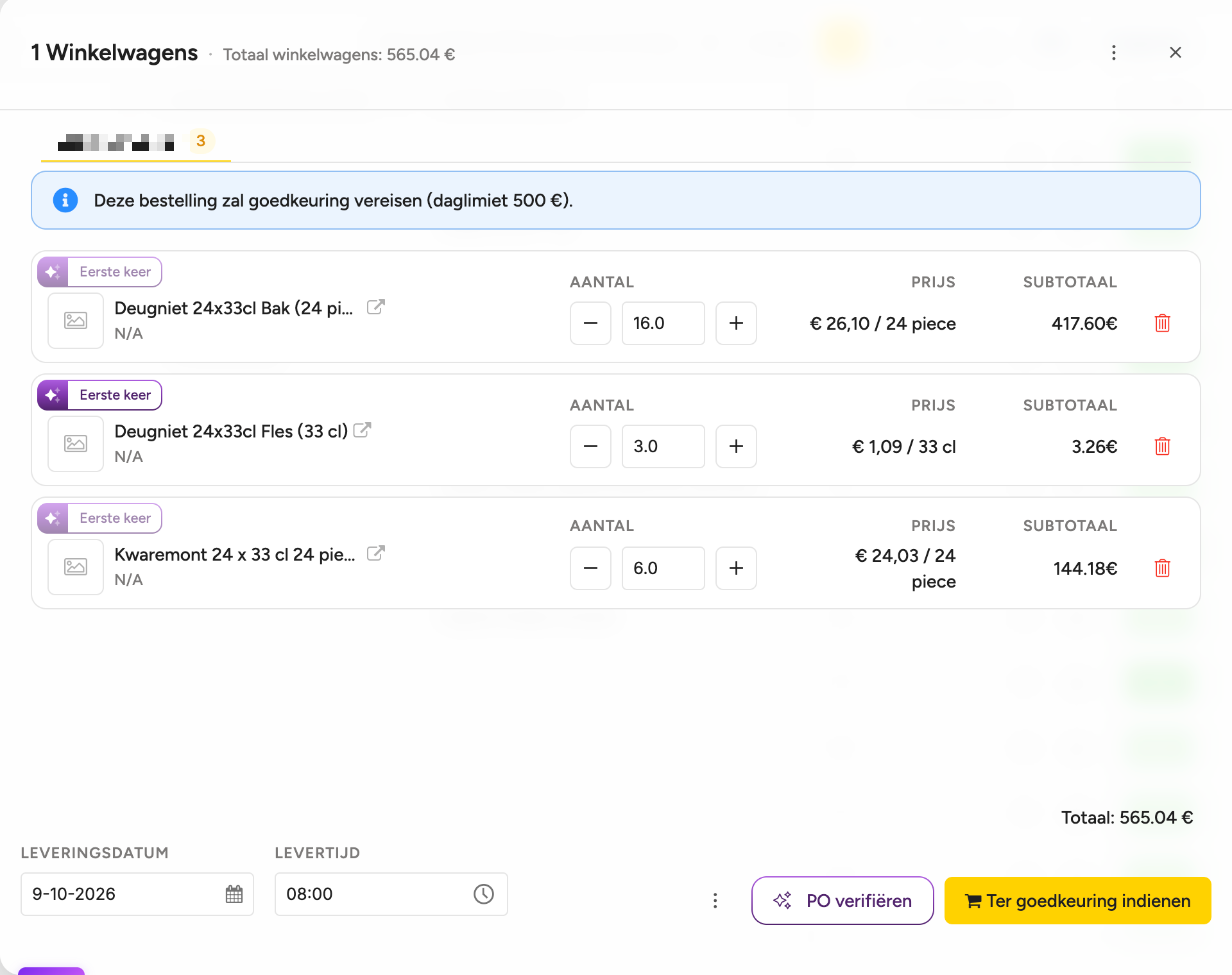Viewport: 1232px width, 975px height.
Task: Click the daglimiet 500 € approval notice text
Action: pos(333,200)
